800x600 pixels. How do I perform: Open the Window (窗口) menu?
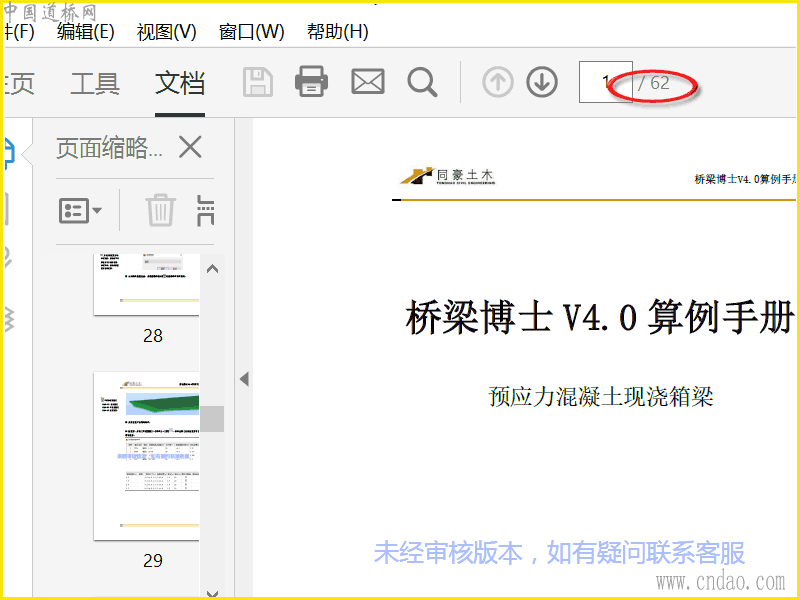pos(251,32)
